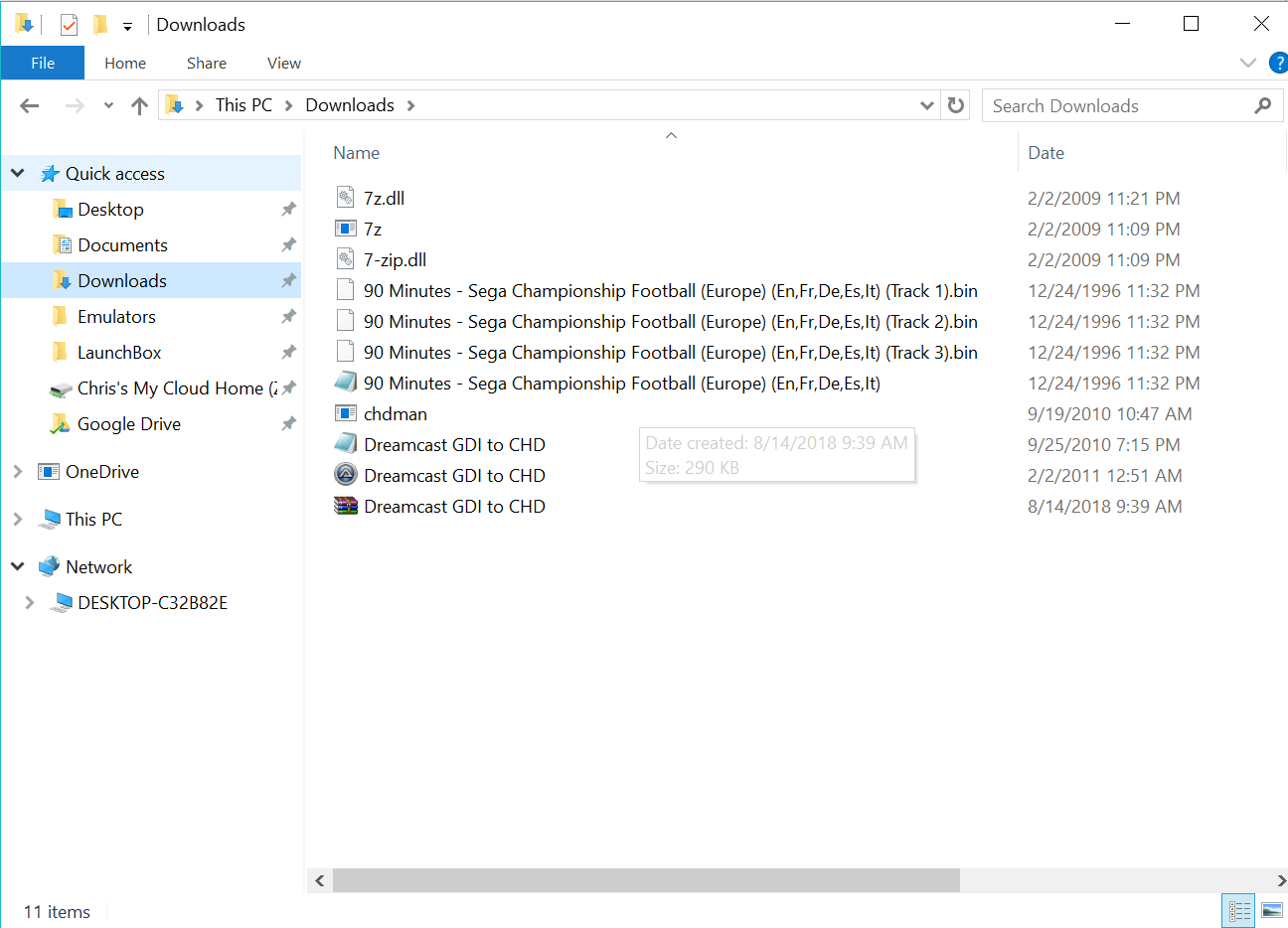This screenshot has height=928, width=1288.
Task: Open Desktop in Quick access
Action: (110, 210)
